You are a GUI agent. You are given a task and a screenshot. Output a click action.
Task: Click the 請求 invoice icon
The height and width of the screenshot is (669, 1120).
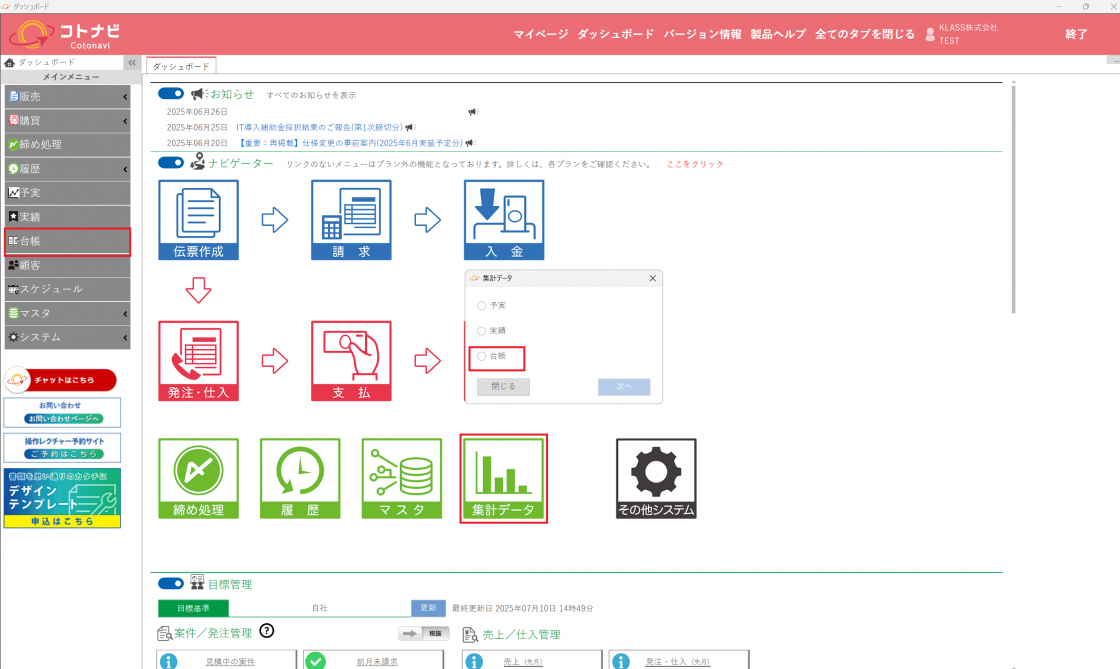[x=351, y=220]
